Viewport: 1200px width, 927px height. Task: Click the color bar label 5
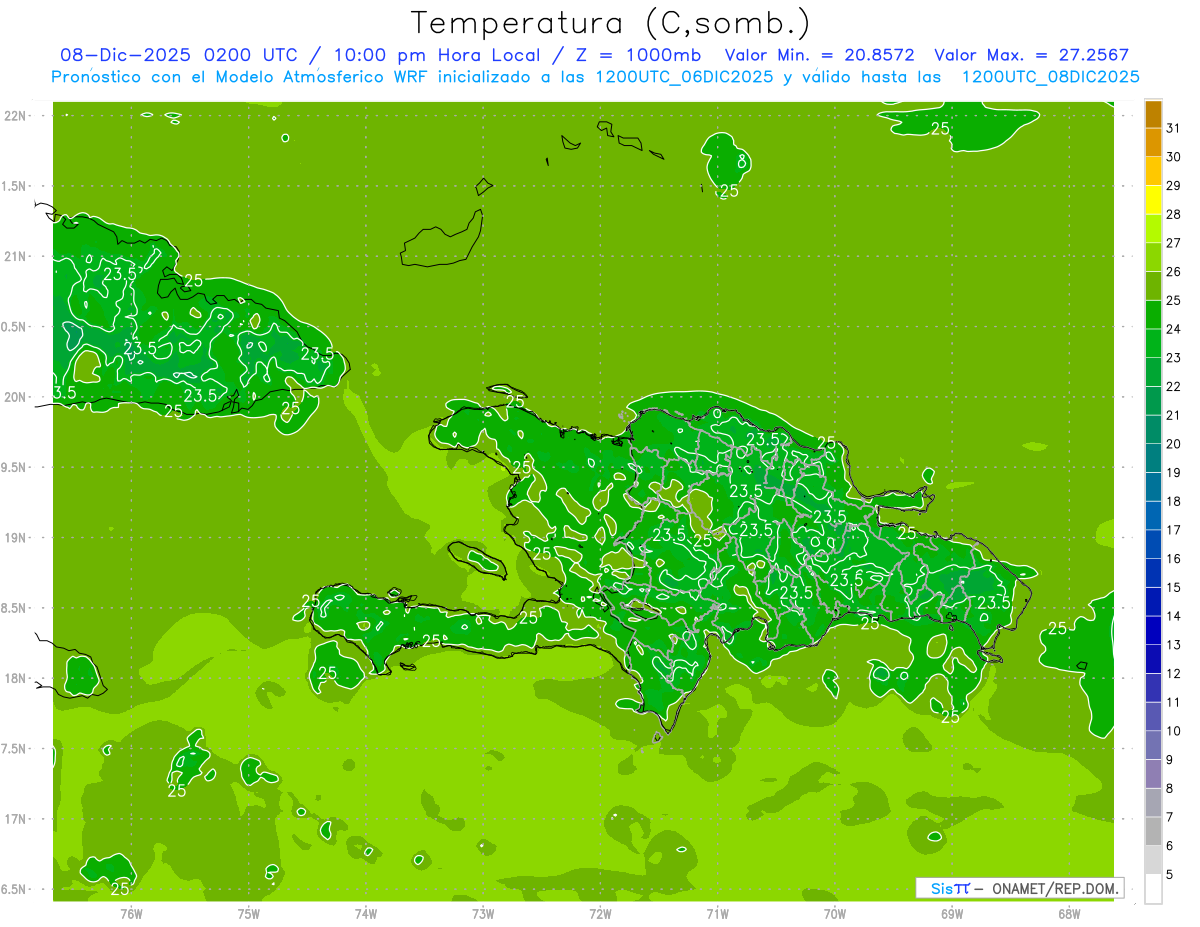coord(1170,875)
